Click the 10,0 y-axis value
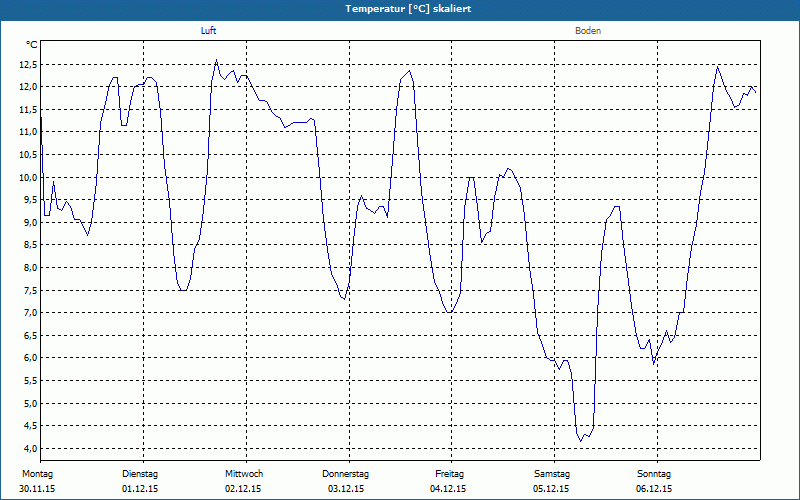Image resolution: width=800 pixels, height=500 pixels. [x=28, y=178]
